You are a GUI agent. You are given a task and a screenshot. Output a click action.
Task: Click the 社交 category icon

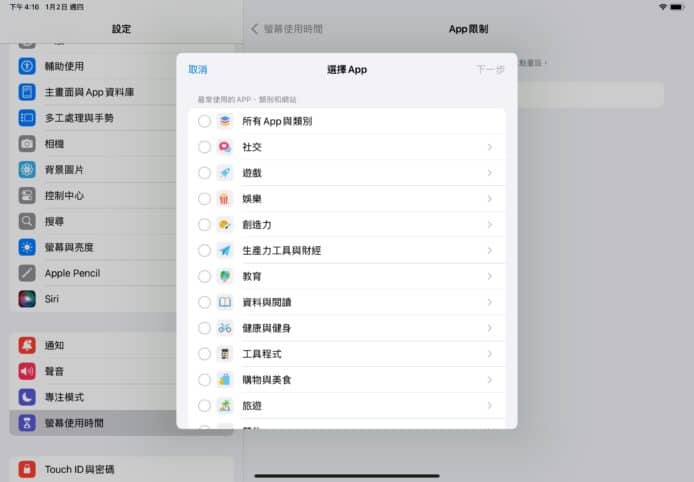(x=225, y=147)
